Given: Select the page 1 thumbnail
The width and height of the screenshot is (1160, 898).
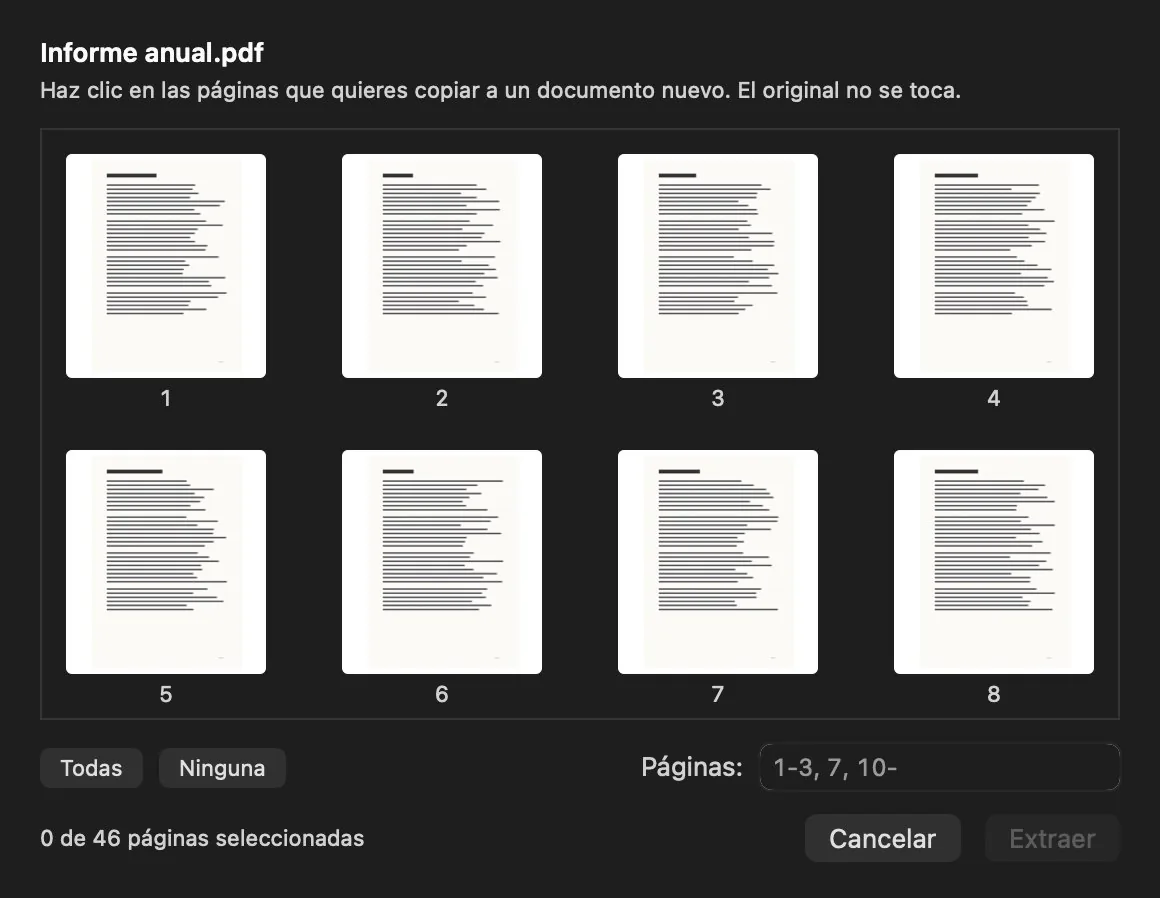Looking at the screenshot, I should (166, 266).
